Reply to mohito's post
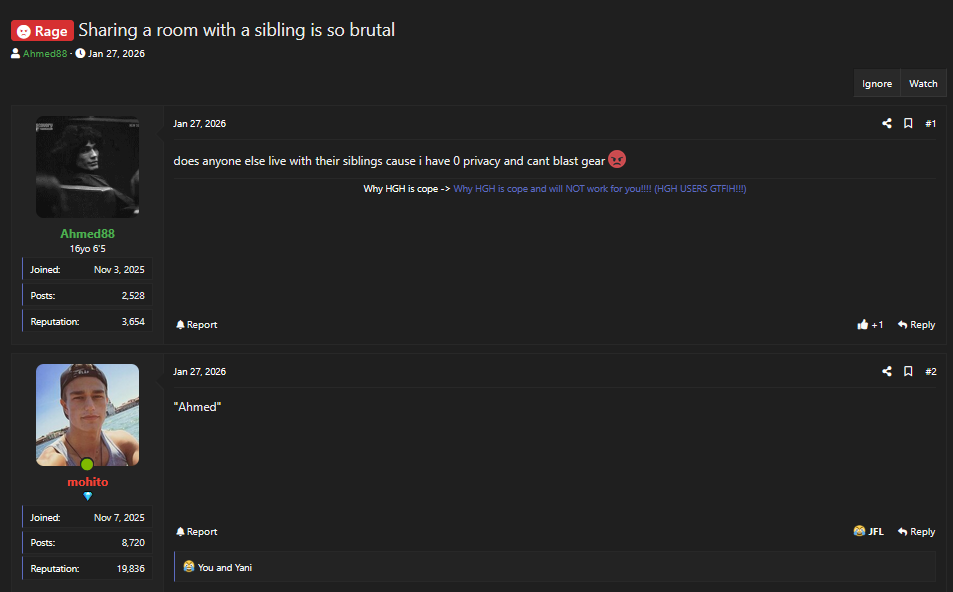This screenshot has height=592, width=953. coord(916,532)
